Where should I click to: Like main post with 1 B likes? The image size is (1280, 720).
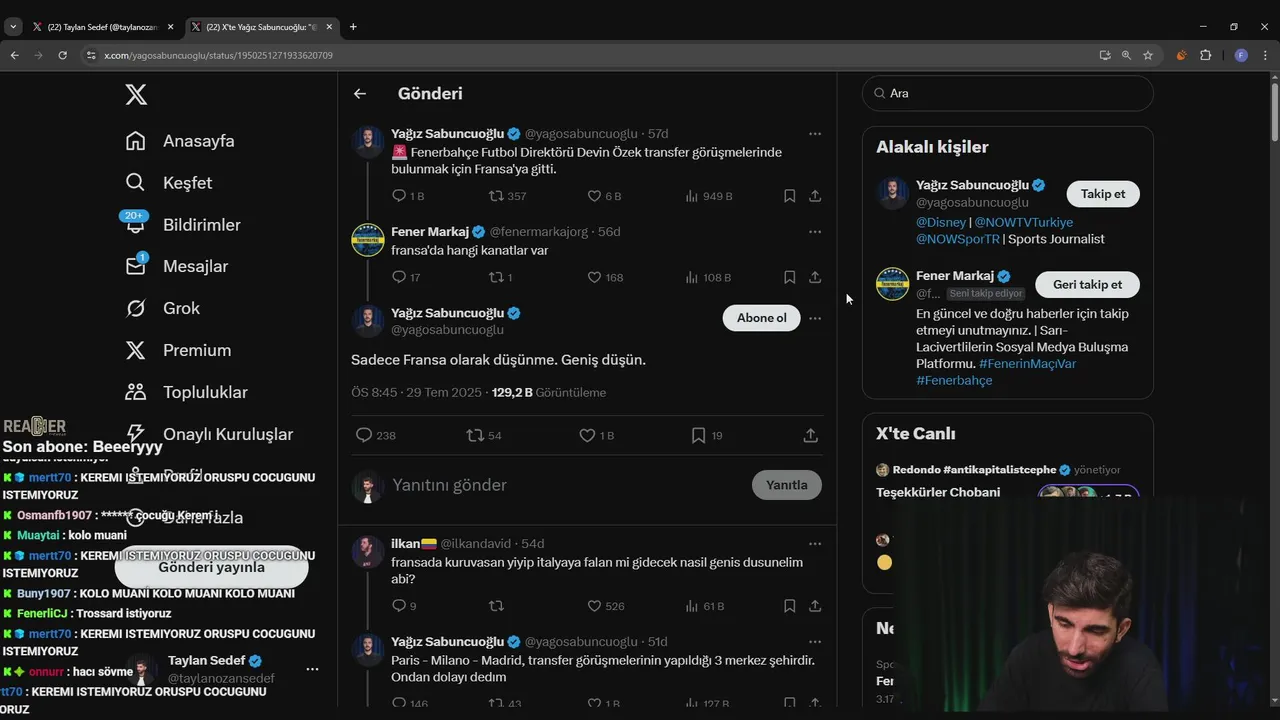tap(597, 435)
